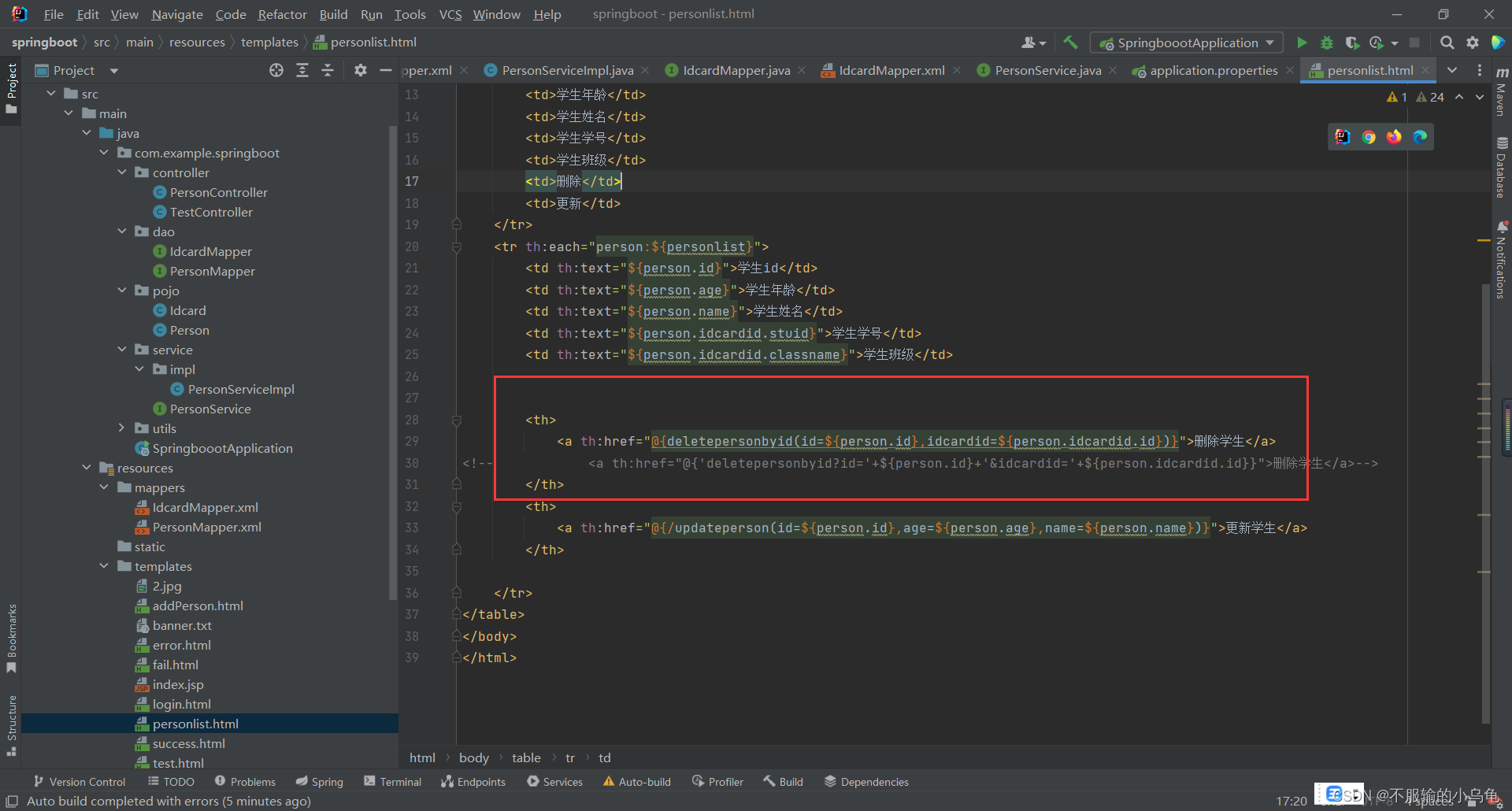Click templates in navigation breadcrumb
This screenshot has width=1512, height=811.
[269, 43]
